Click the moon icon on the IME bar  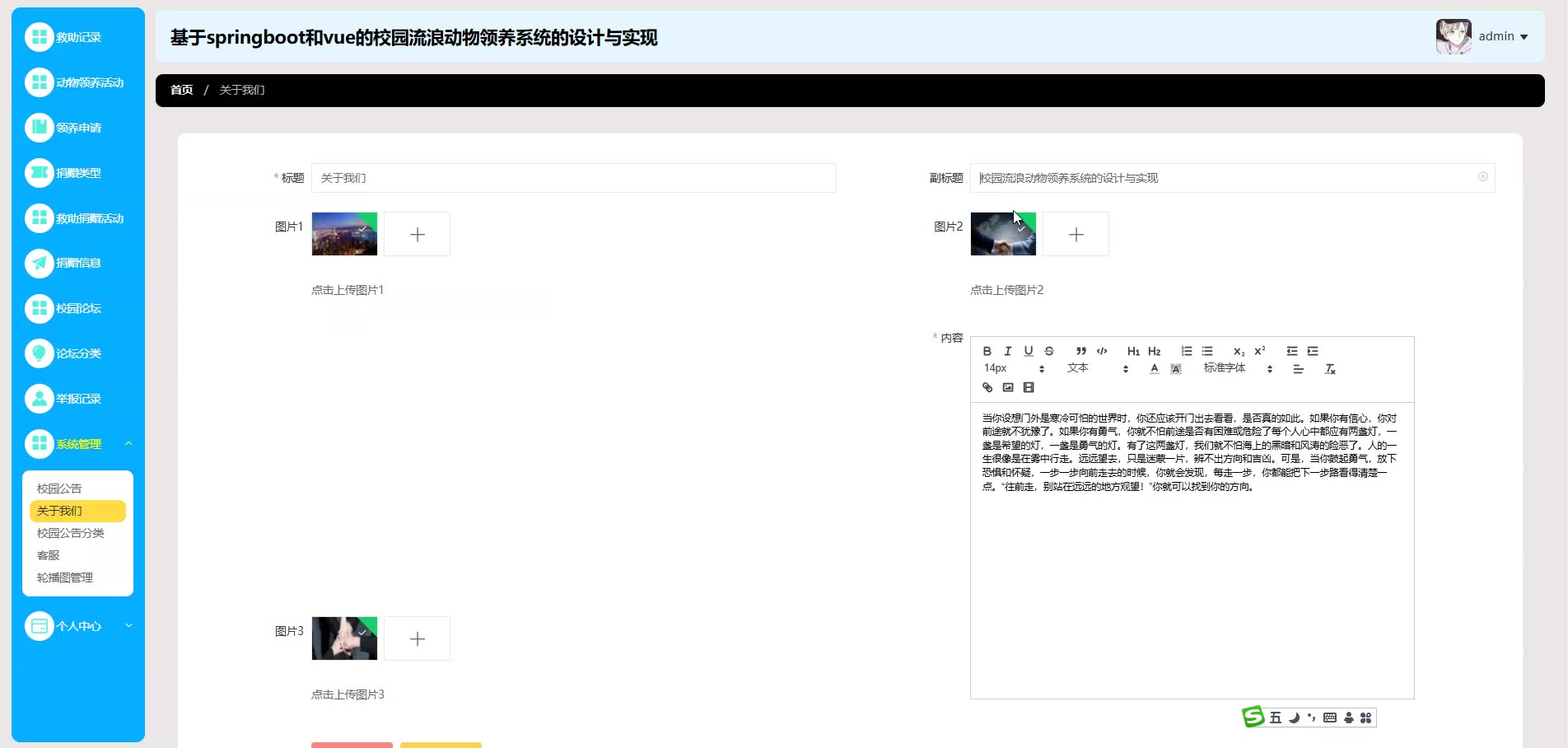click(x=1294, y=718)
